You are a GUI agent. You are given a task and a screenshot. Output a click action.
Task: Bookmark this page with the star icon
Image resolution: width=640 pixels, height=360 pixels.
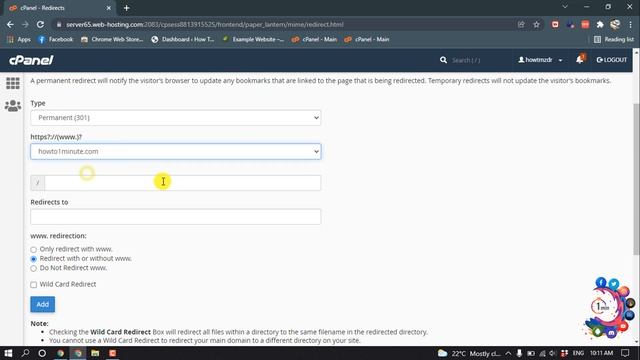tap(536, 24)
